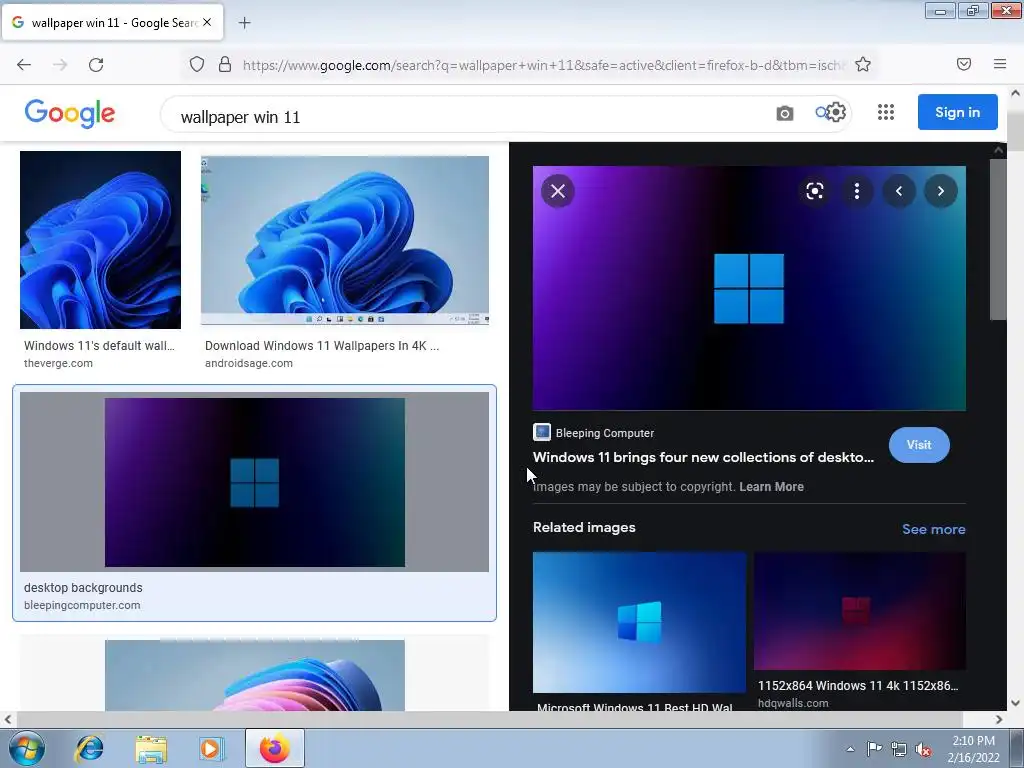
Task: Show the previous image in the preview
Action: 899,191
